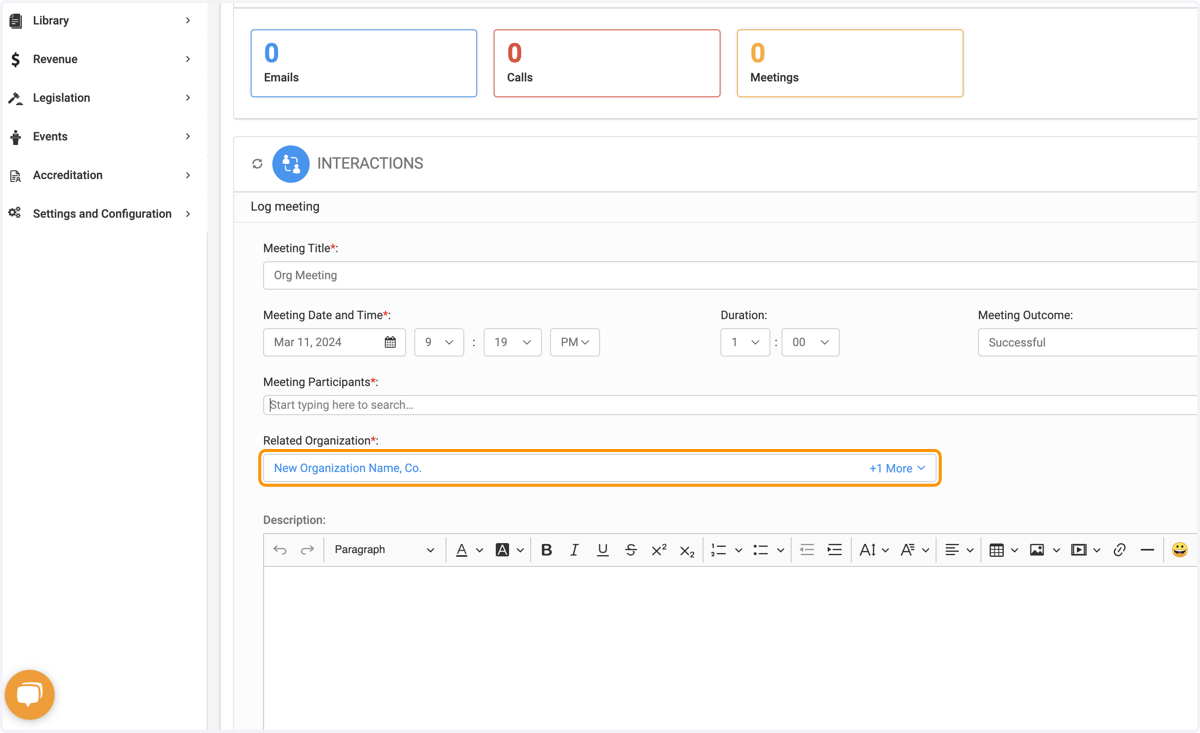Click the Meeting Outcome field
The image size is (1200, 733).
point(1088,342)
